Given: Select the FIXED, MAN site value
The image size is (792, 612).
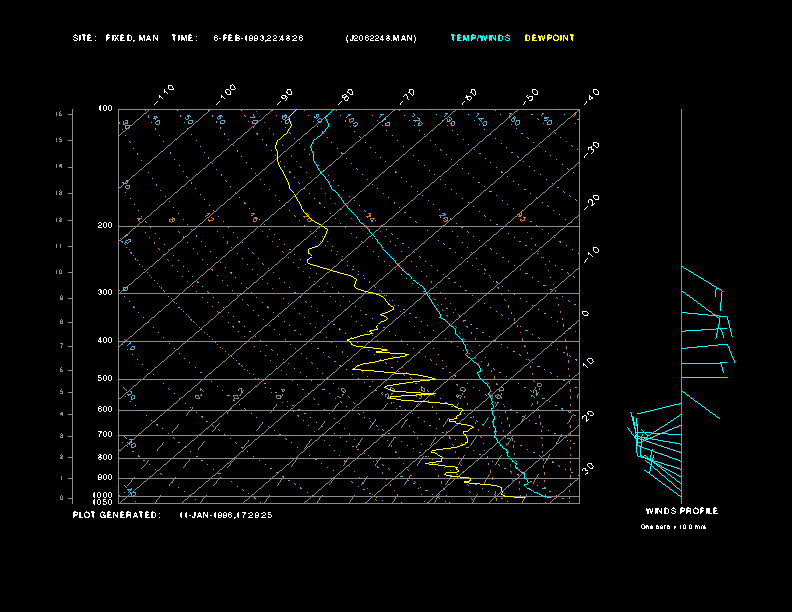Looking at the screenshot, I should pyautogui.click(x=132, y=38).
